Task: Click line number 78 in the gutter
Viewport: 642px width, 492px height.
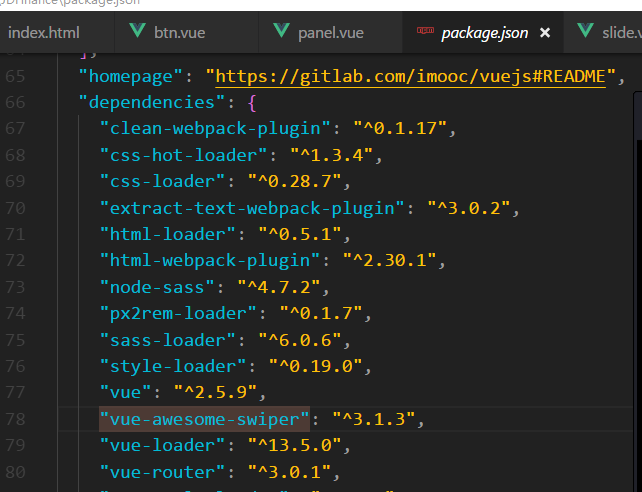Action: click(x=15, y=420)
